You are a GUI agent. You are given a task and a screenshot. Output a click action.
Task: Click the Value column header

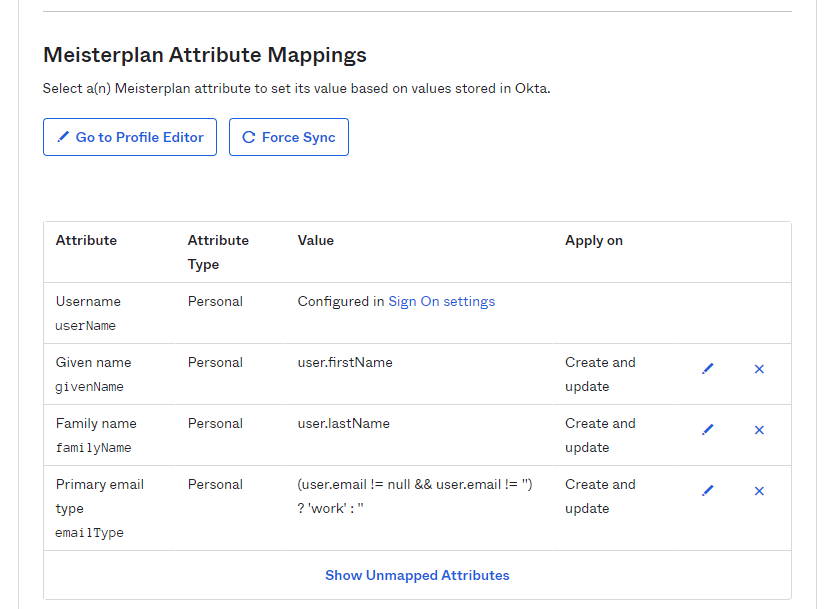click(x=316, y=240)
